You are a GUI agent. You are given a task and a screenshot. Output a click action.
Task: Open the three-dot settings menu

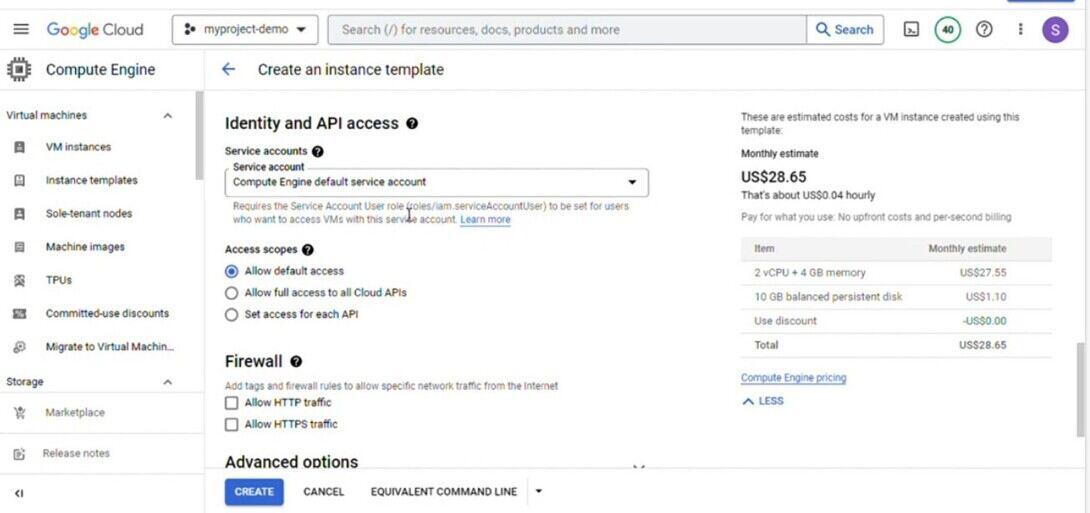click(x=1020, y=29)
